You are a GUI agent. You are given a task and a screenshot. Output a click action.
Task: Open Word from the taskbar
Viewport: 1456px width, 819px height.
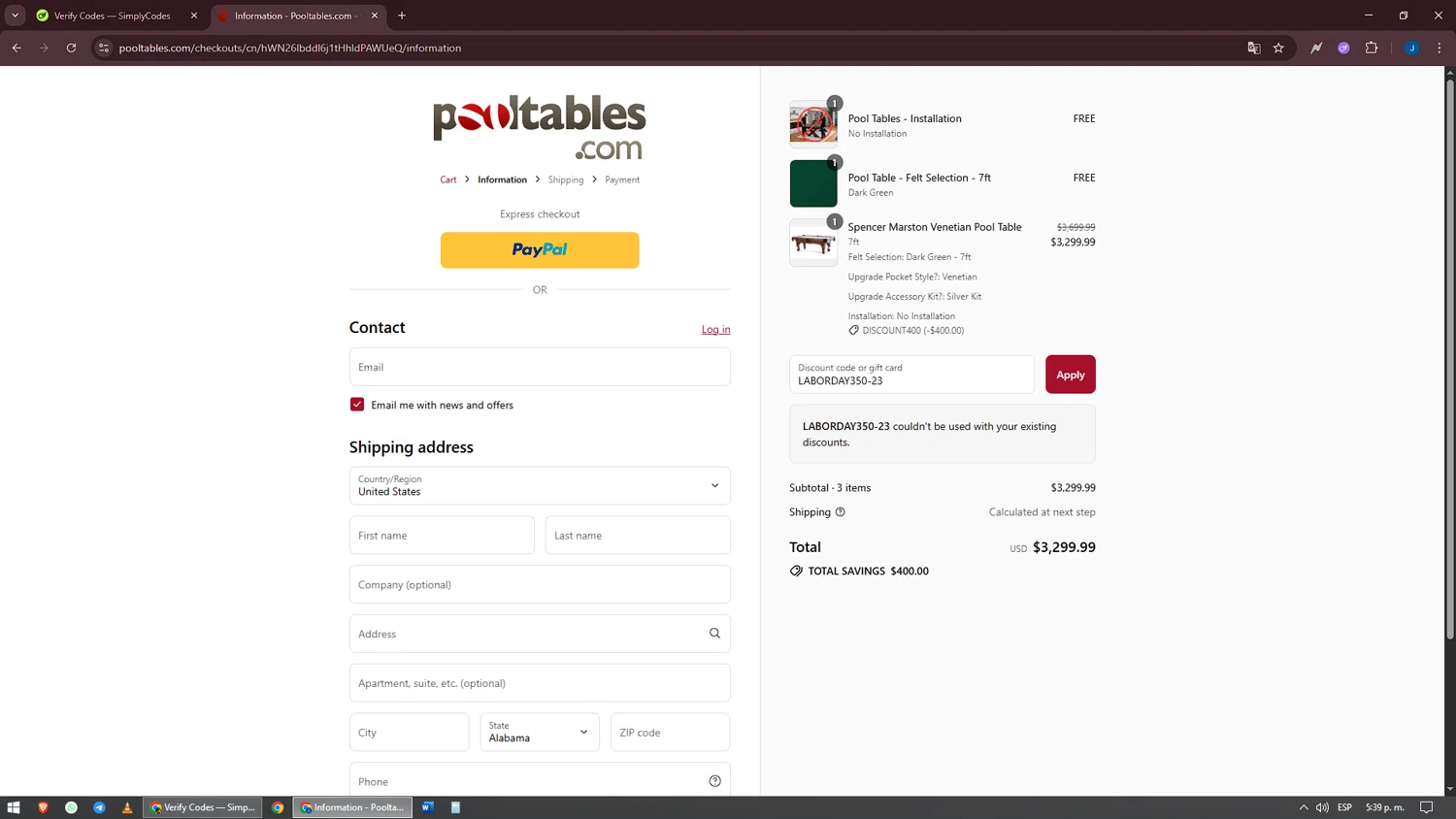427,807
